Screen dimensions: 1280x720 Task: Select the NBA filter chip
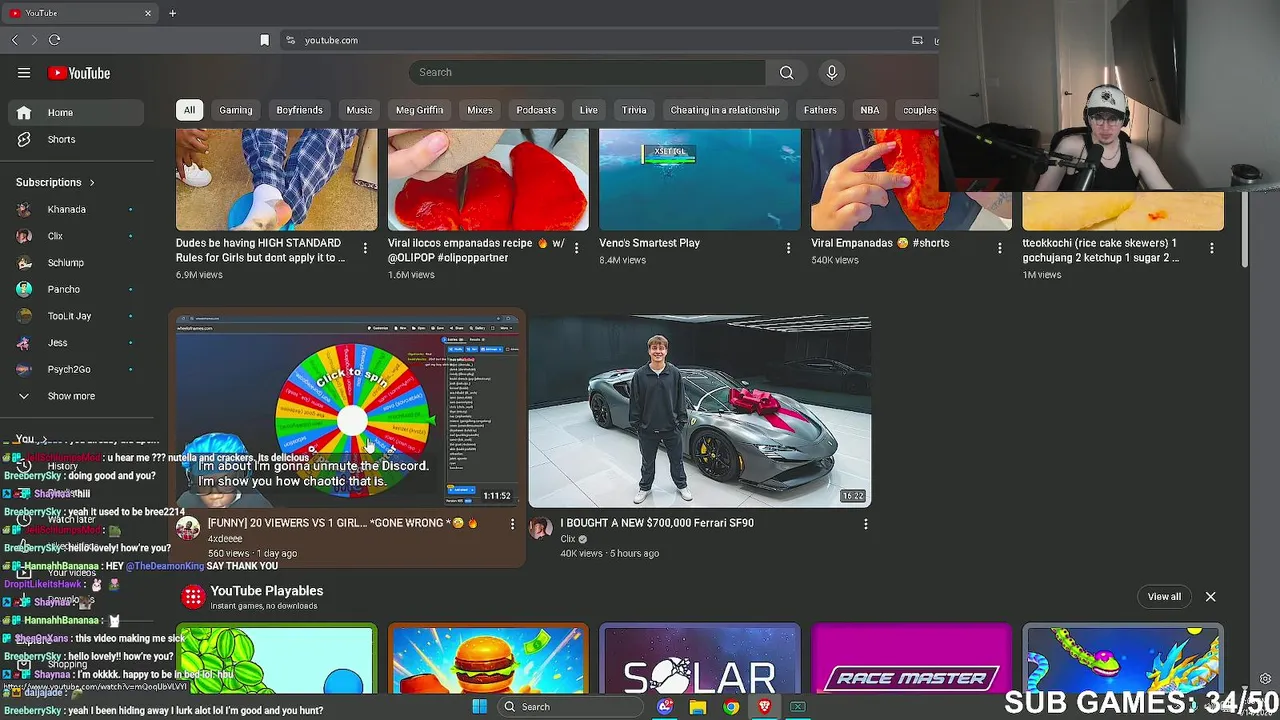tap(870, 110)
